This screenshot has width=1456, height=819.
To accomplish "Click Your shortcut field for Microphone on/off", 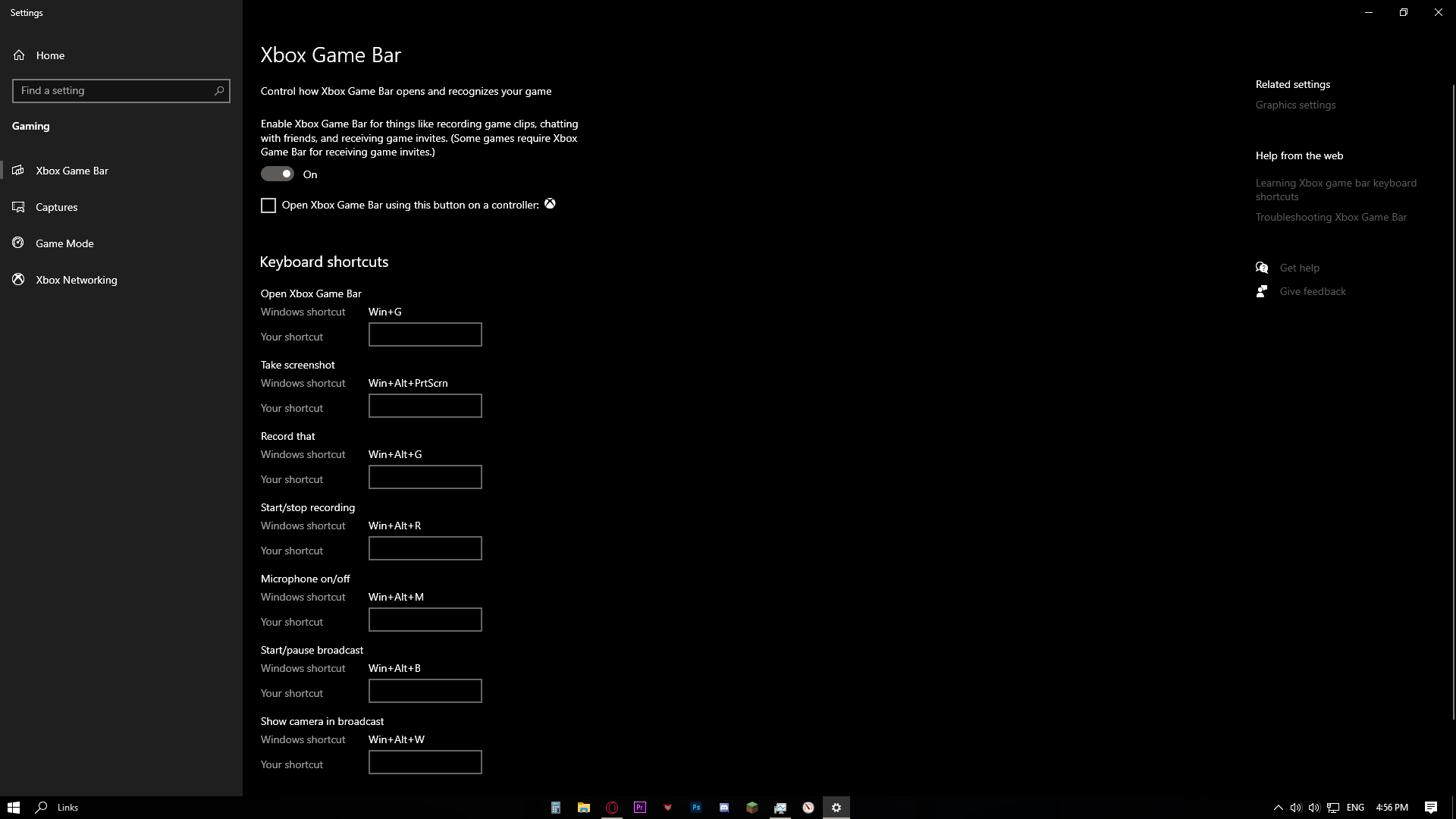I will 425,620.
